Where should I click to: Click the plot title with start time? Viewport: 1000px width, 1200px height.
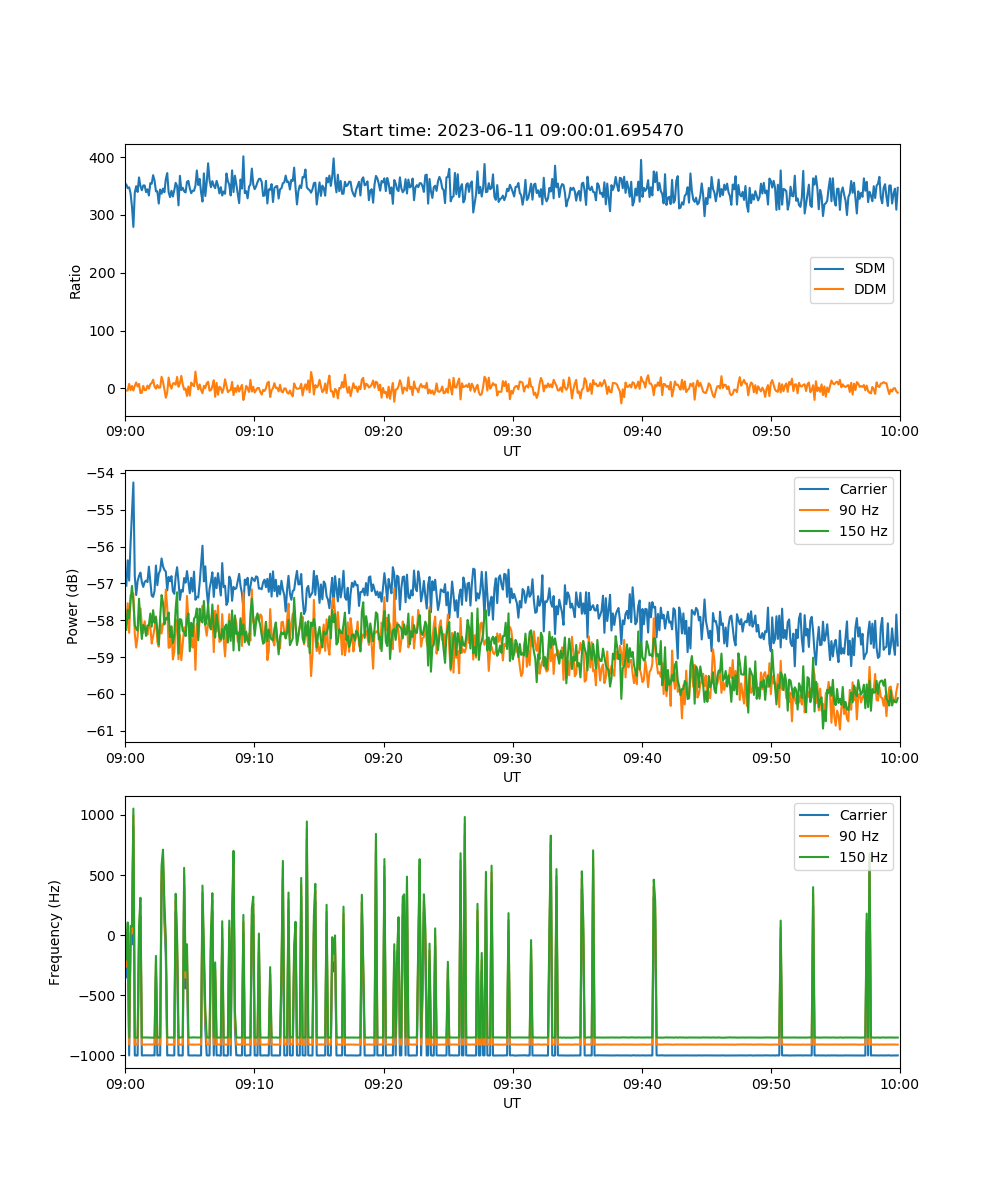tap(512, 131)
